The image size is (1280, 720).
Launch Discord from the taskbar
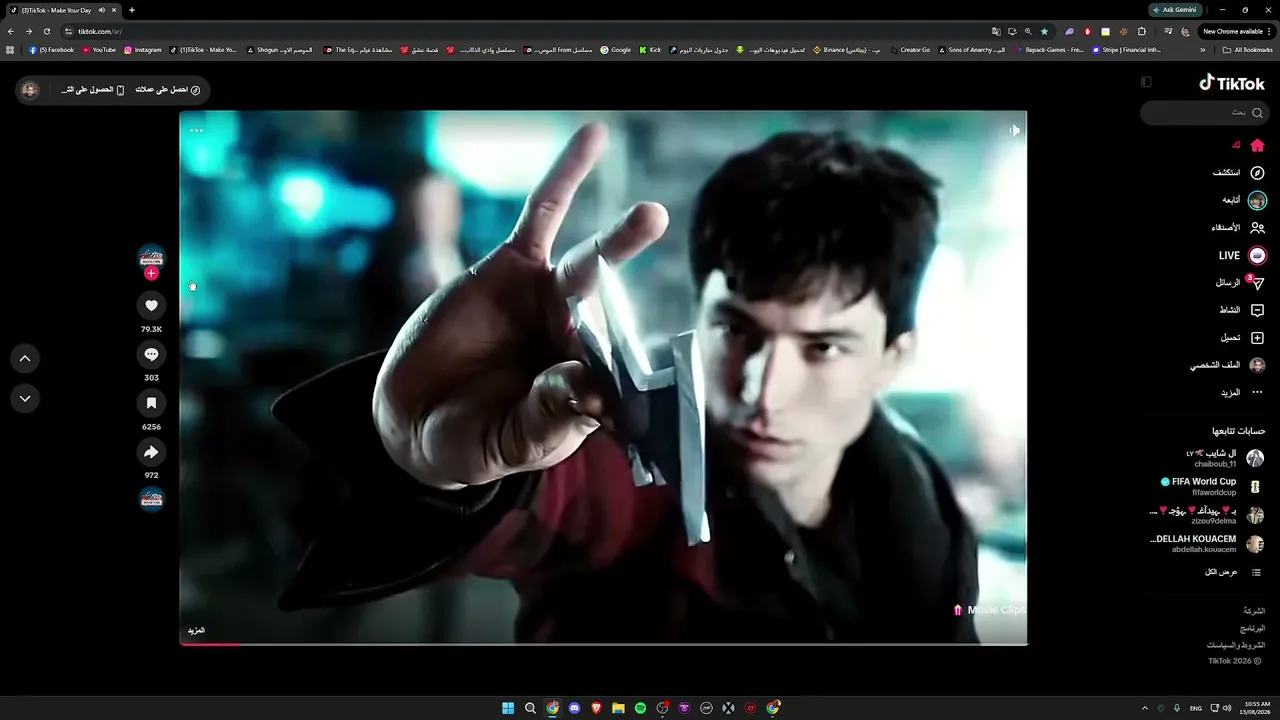click(x=574, y=708)
